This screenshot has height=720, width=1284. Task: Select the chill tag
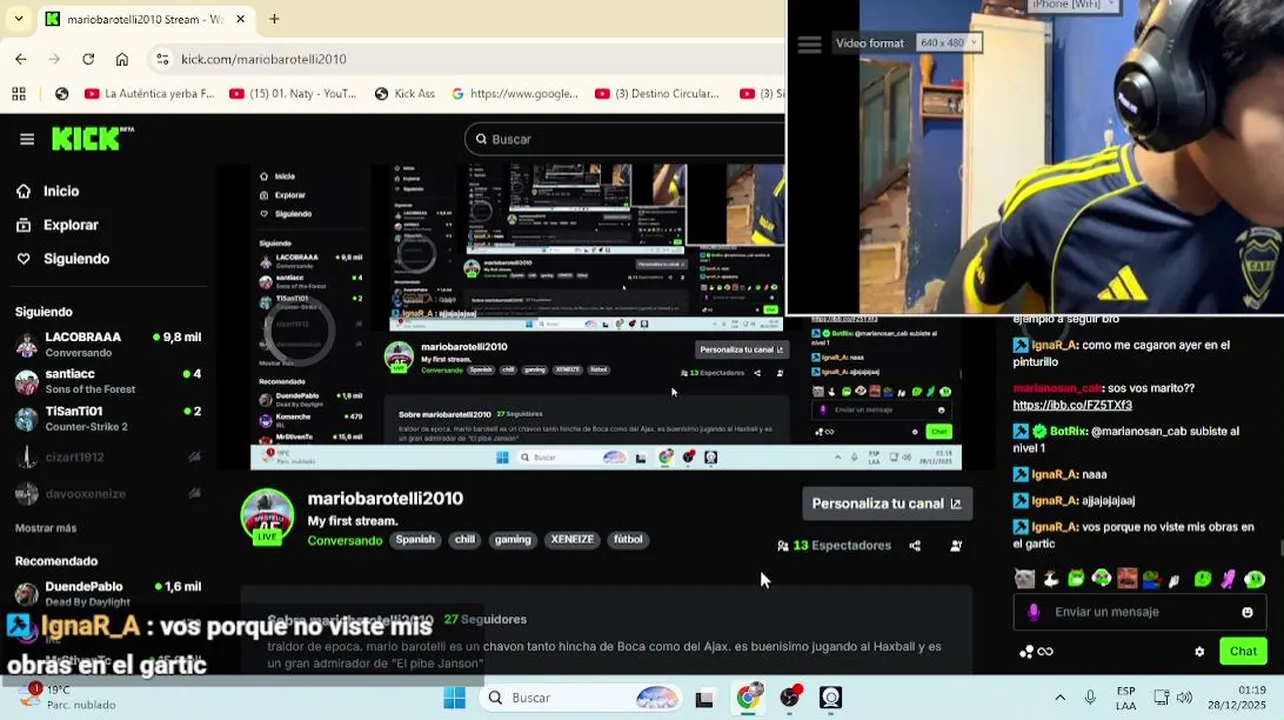[465, 540]
